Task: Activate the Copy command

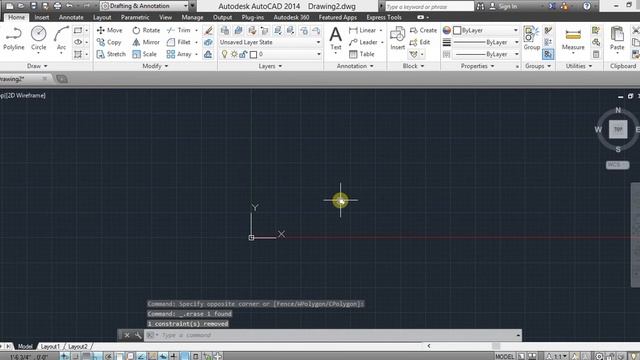Action: coord(109,42)
